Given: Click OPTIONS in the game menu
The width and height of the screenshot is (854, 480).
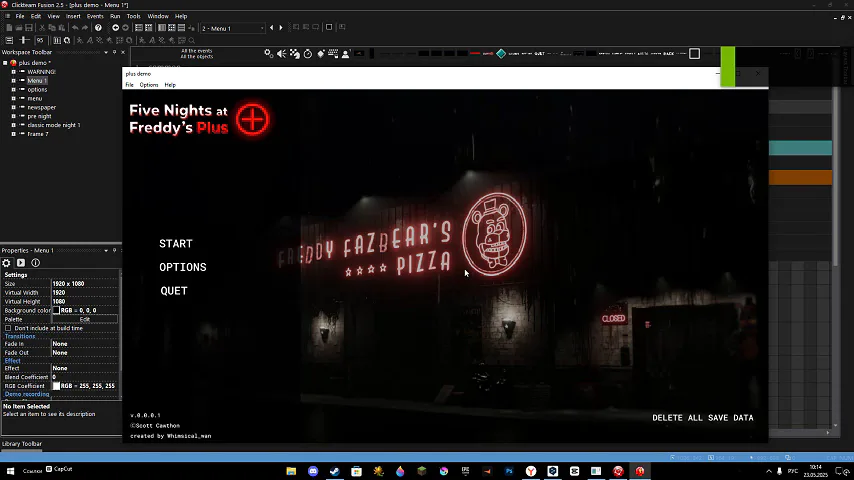Looking at the screenshot, I should (x=183, y=267).
